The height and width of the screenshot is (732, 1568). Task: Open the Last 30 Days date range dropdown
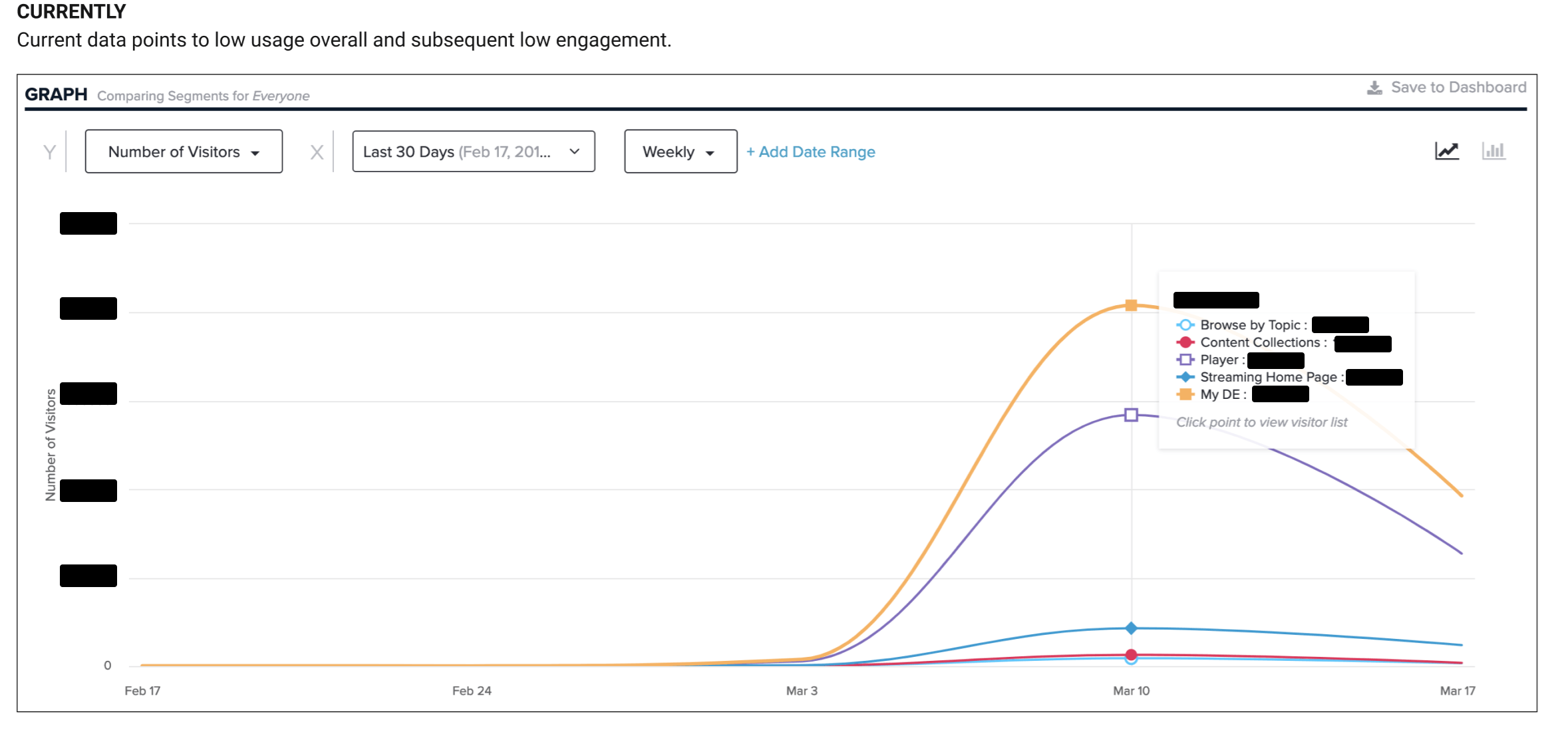(473, 151)
